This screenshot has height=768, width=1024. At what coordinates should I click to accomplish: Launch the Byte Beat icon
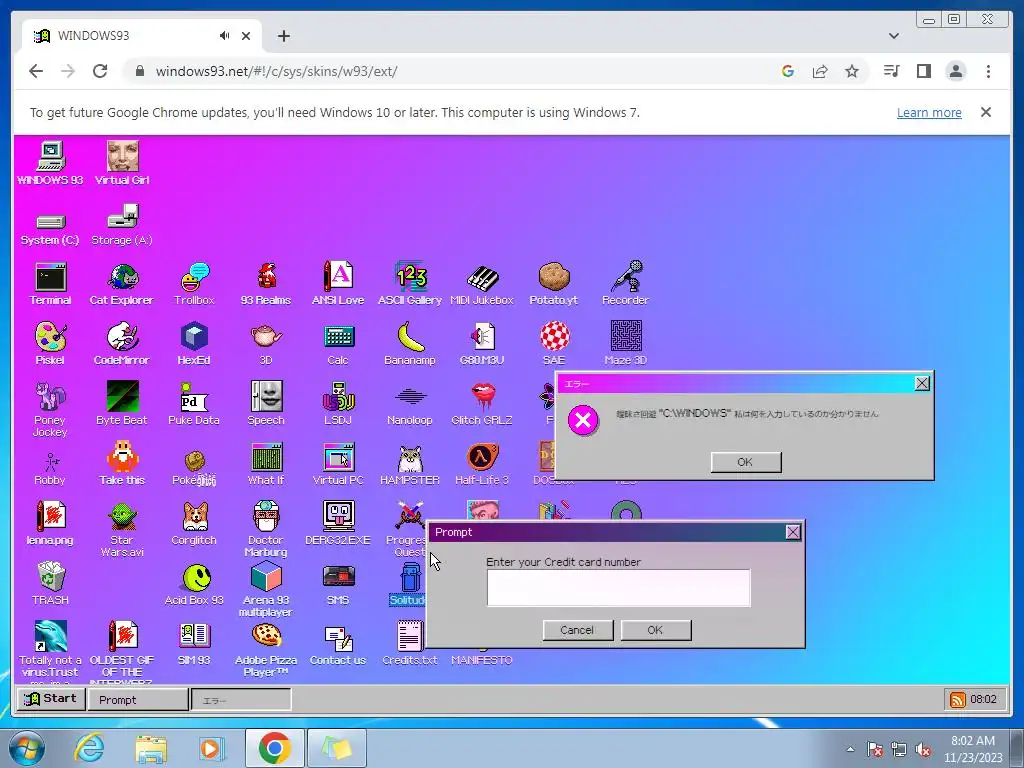(122, 404)
